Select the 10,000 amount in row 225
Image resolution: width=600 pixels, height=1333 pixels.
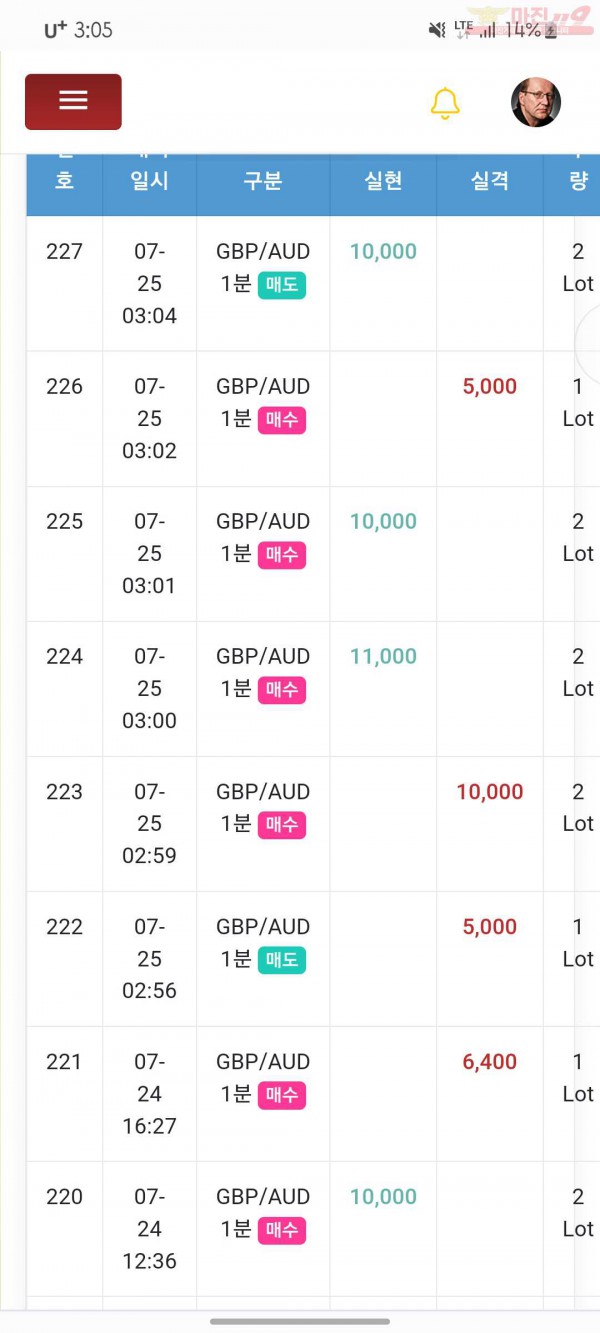[383, 521]
